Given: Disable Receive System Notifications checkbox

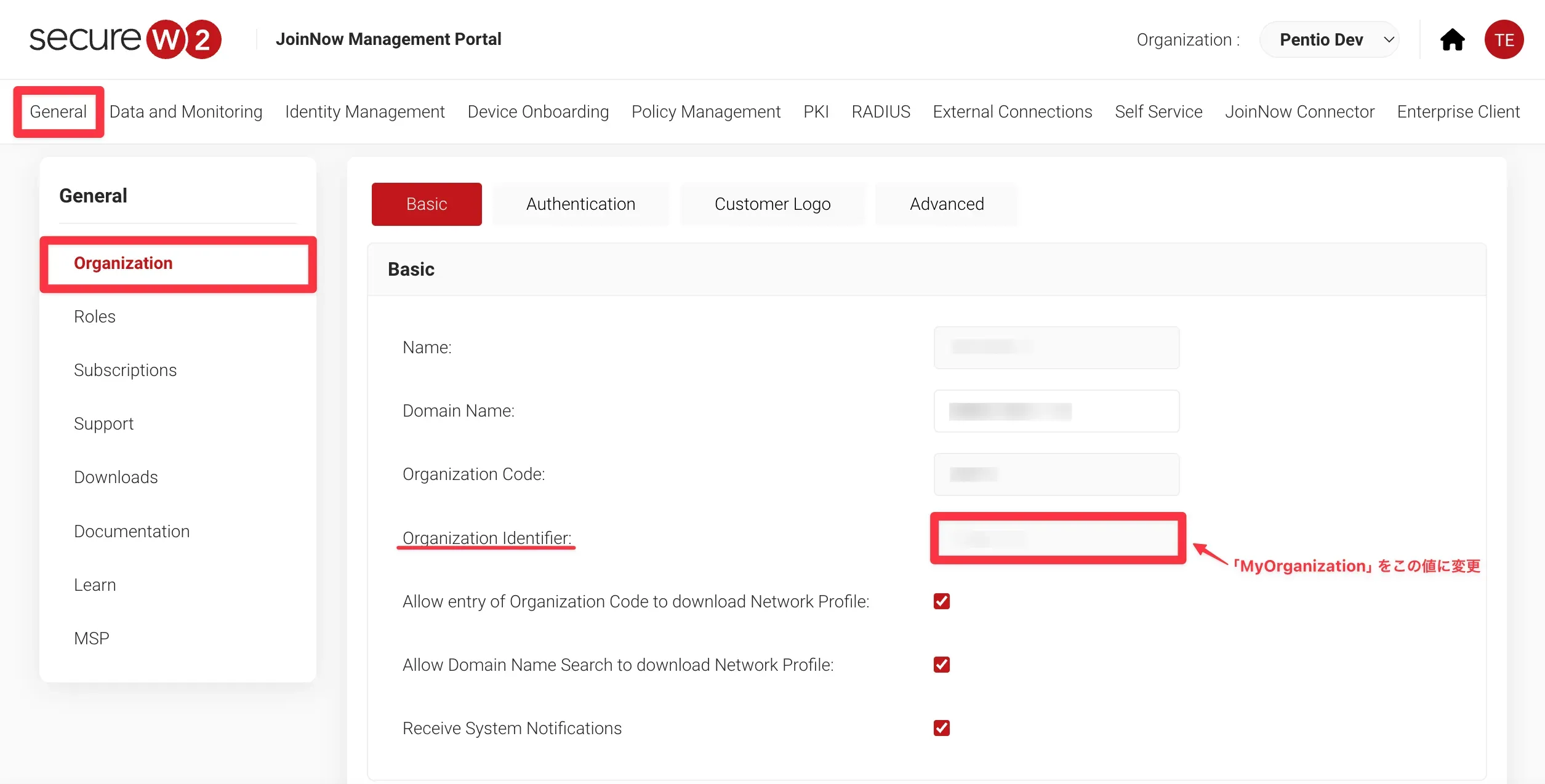Looking at the screenshot, I should point(941,728).
